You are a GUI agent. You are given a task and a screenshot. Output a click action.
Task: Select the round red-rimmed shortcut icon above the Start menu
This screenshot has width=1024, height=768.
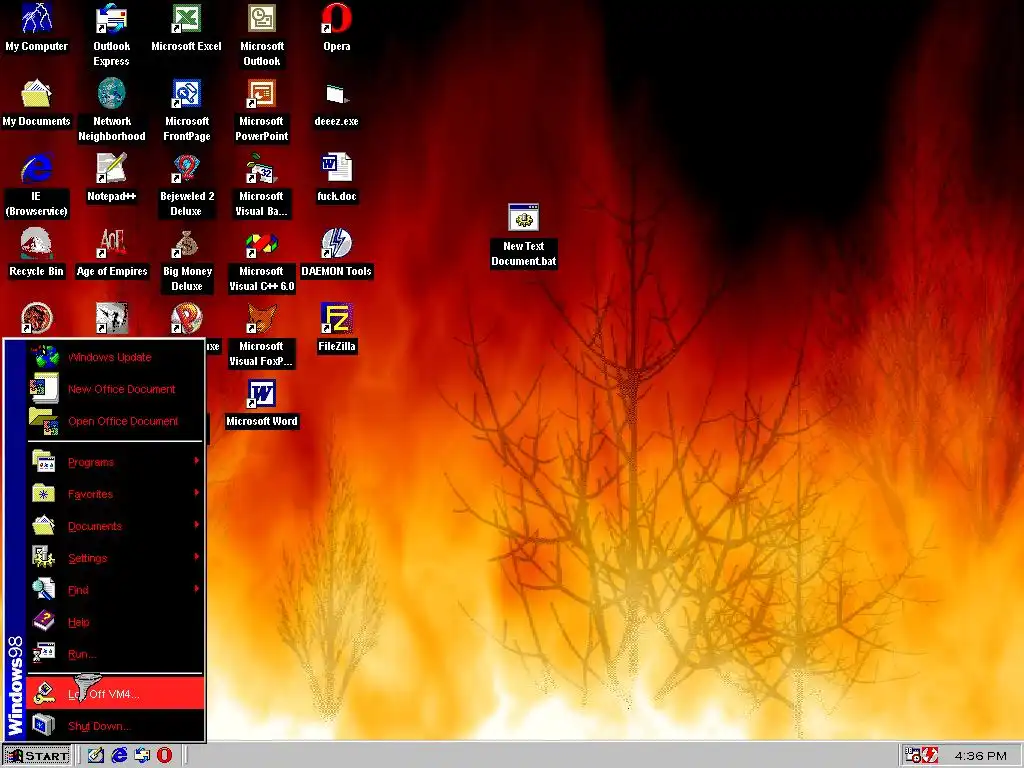click(36, 318)
